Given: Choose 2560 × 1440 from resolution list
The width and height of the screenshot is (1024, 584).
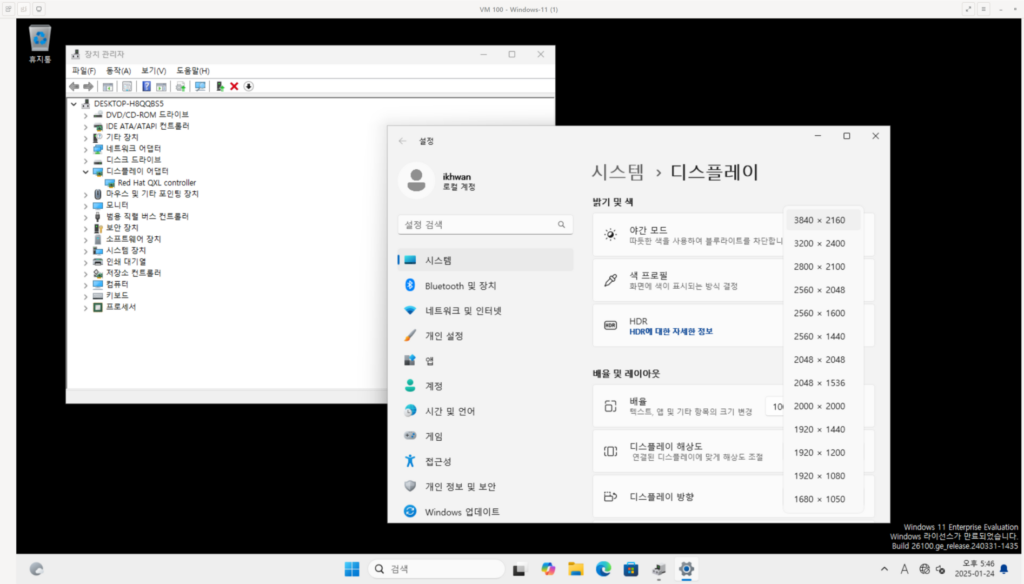Looking at the screenshot, I should (819, 336).
